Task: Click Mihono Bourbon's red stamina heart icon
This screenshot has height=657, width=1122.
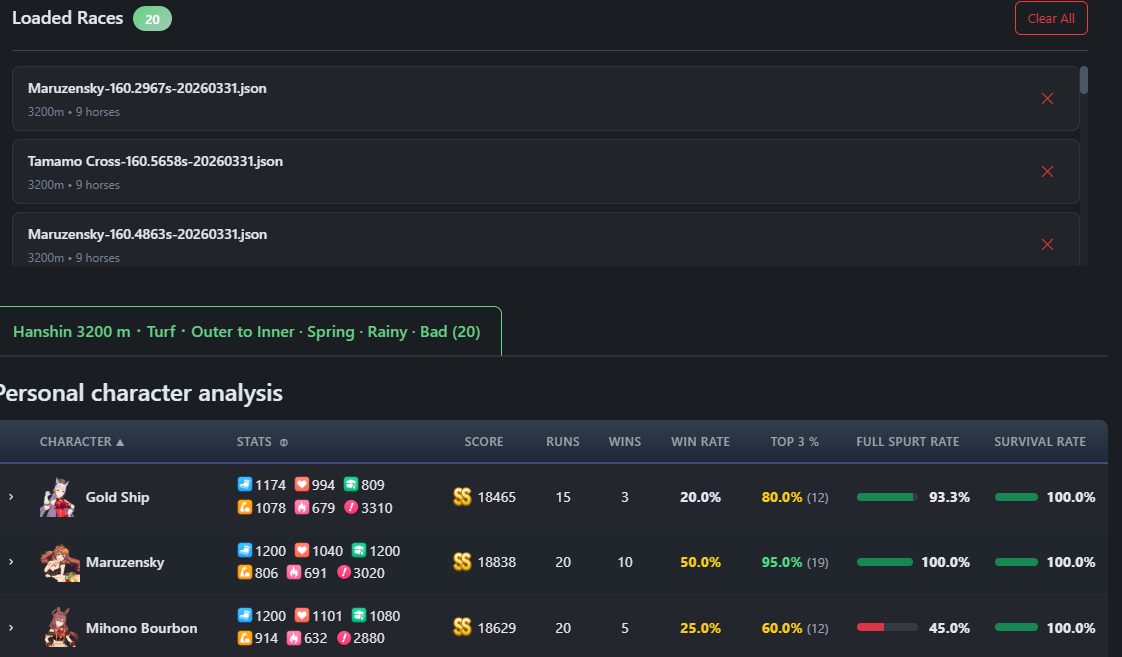Action: (302, 615)
